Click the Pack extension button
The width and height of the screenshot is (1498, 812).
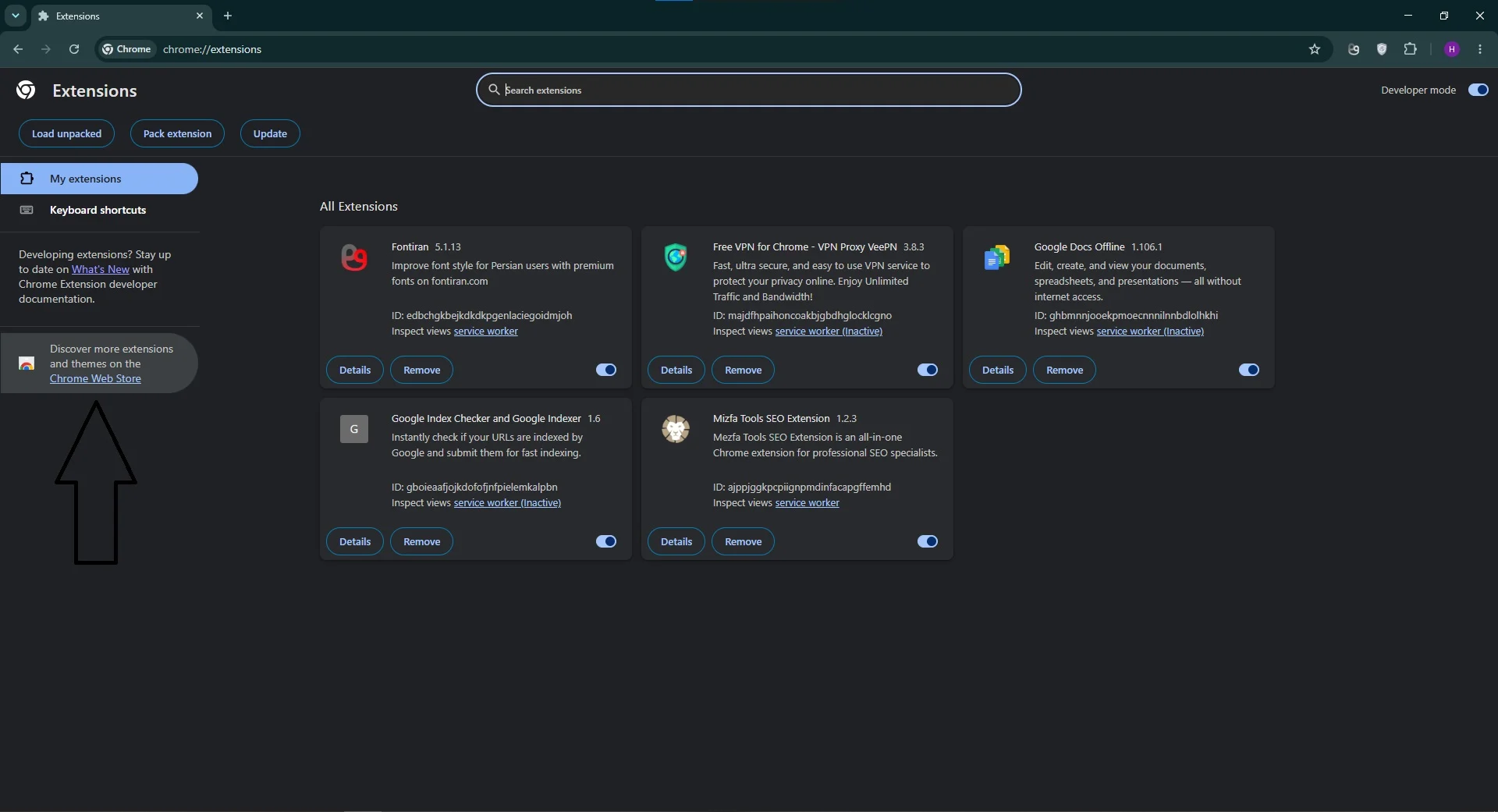[x=177, y=133]
